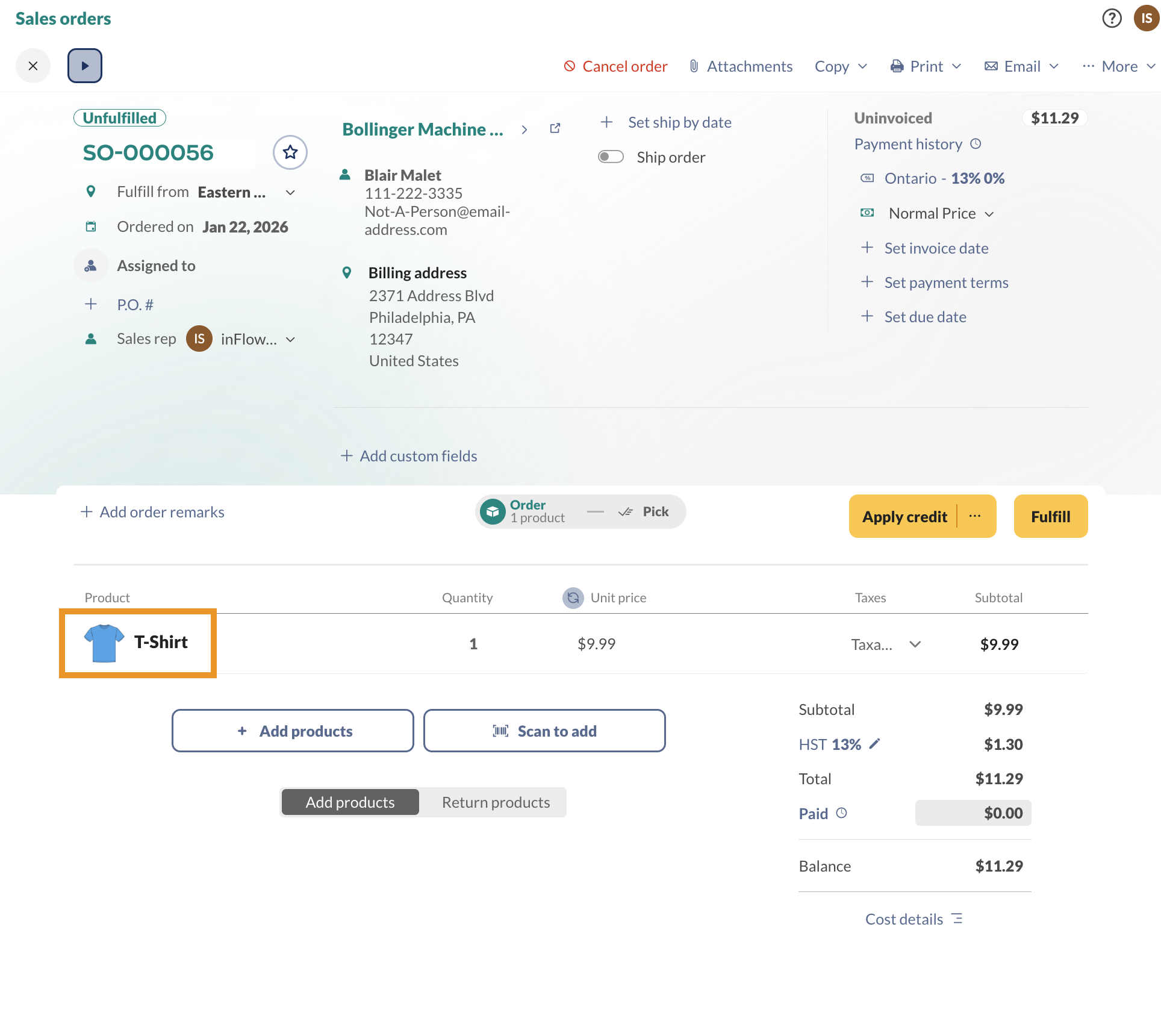
Task: Open the More options menu
Action: click(x=1118, y=66)
